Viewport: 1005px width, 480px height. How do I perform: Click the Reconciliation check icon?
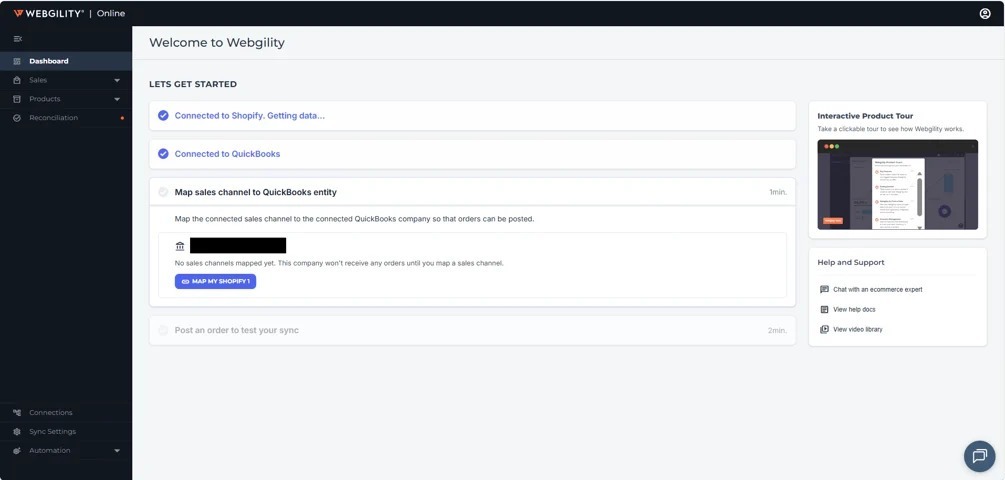[x=17, y=118]
